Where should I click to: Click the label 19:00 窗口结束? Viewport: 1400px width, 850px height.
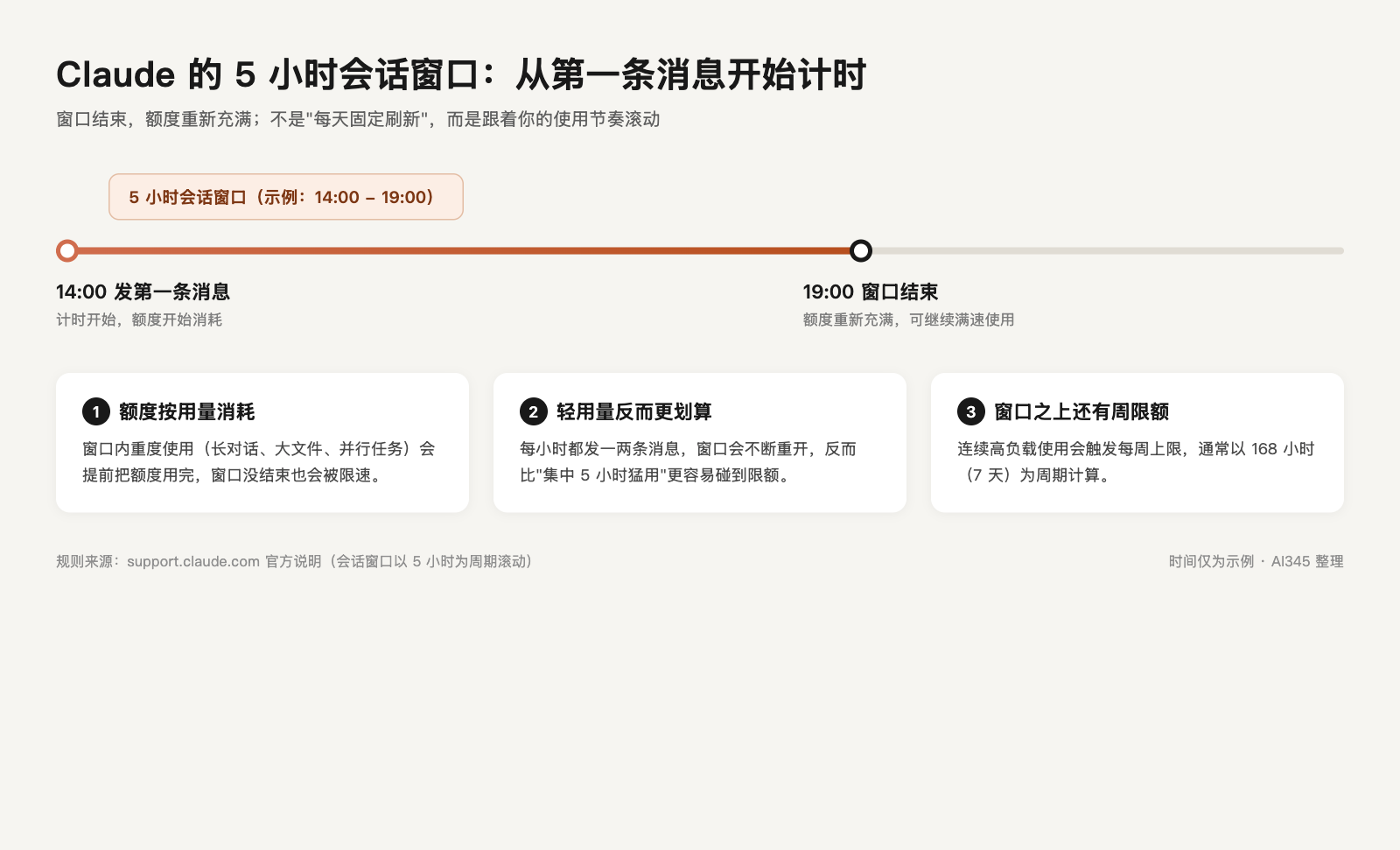click(x=871, y=292)
